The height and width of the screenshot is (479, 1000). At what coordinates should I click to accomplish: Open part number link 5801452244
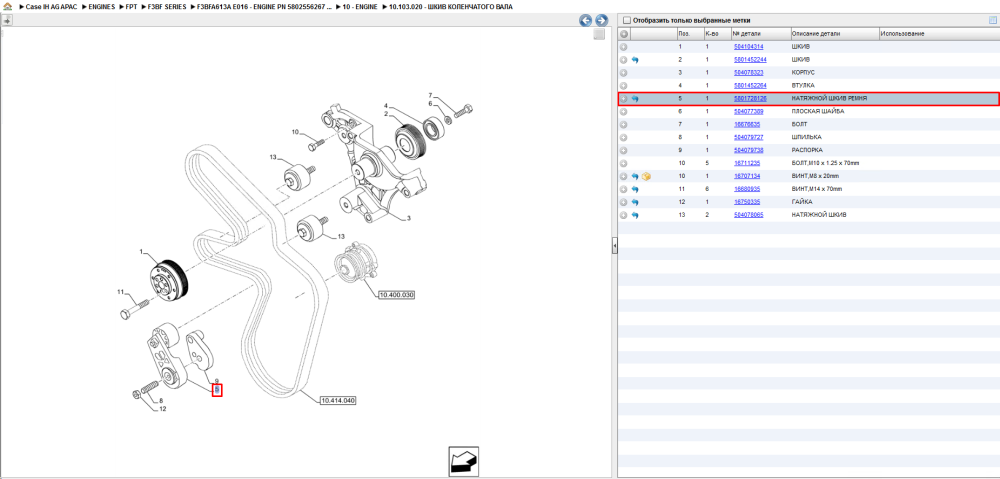click(750, 59)
